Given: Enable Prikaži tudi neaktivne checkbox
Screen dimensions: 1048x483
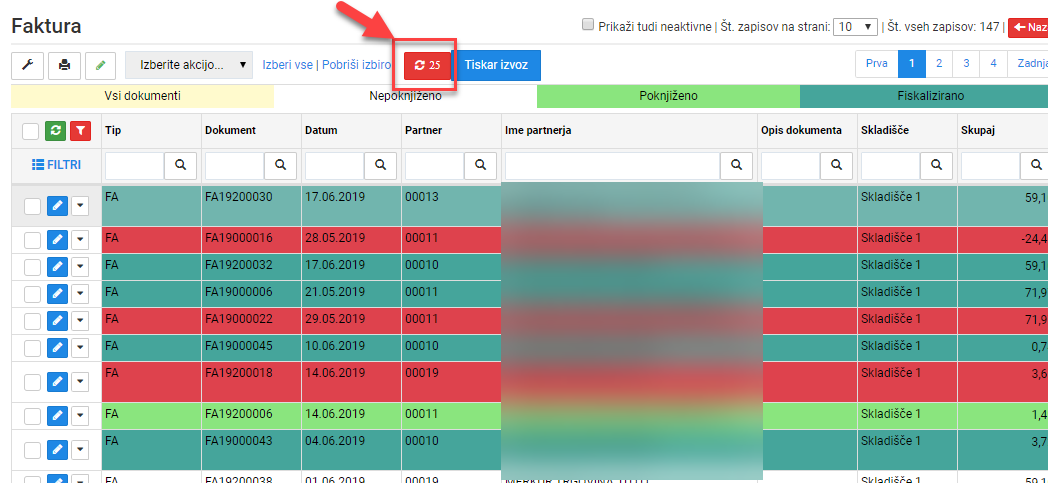Looking at the screenshot, I should [588, 25].
